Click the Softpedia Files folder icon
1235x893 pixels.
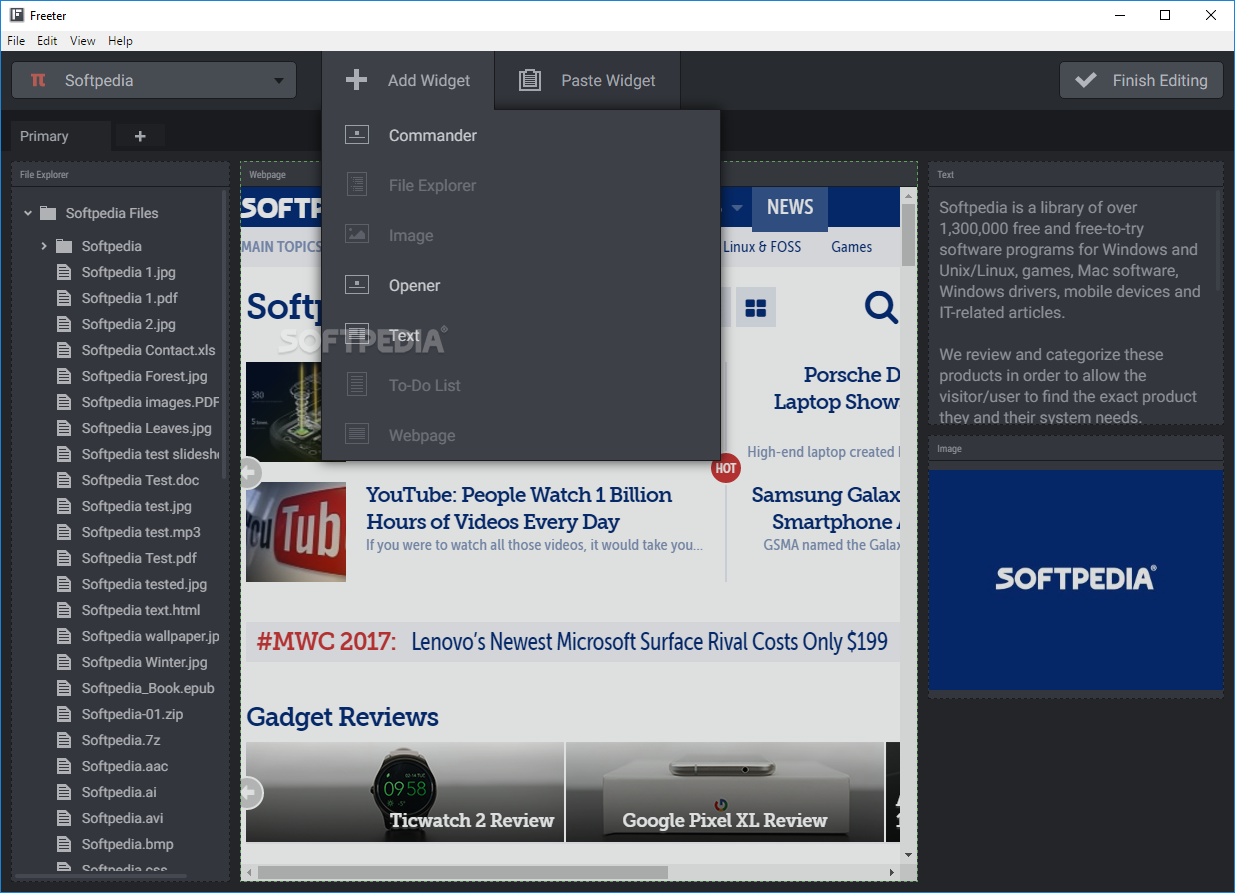pyautogui.click(x=47, y=213)
